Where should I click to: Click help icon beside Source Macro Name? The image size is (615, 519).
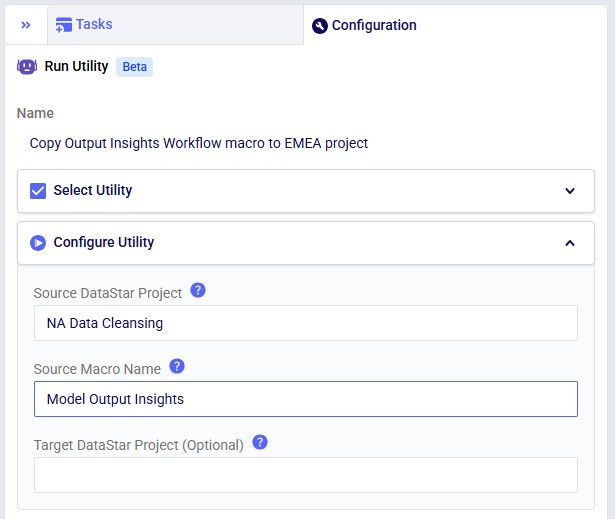point(177,366)
